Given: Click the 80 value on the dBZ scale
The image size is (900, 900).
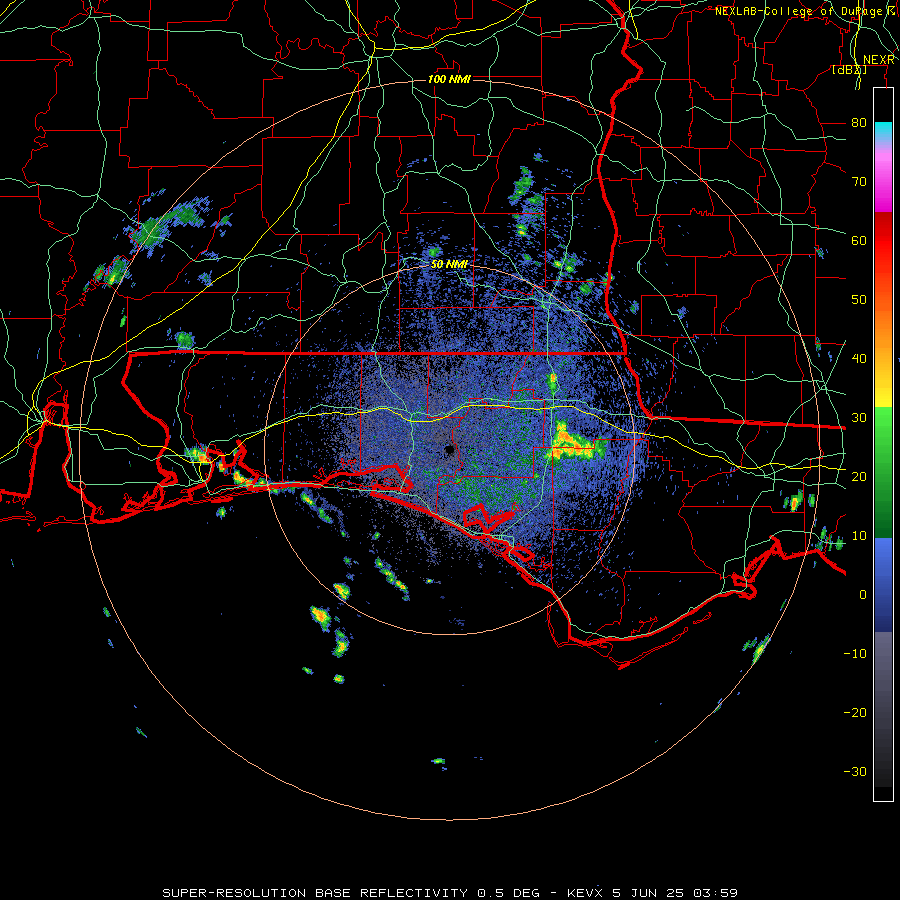Looking at the screenshot, I should [859, 123].
